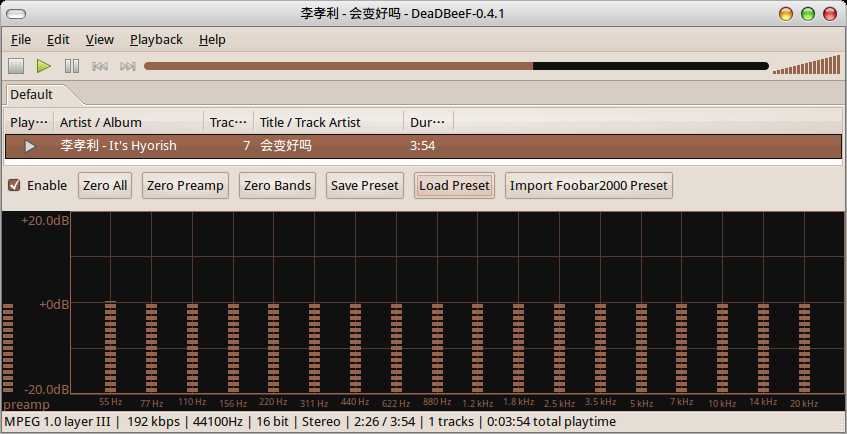Select the Default playlist tab
847x434 pixels.
pos(32,95)
